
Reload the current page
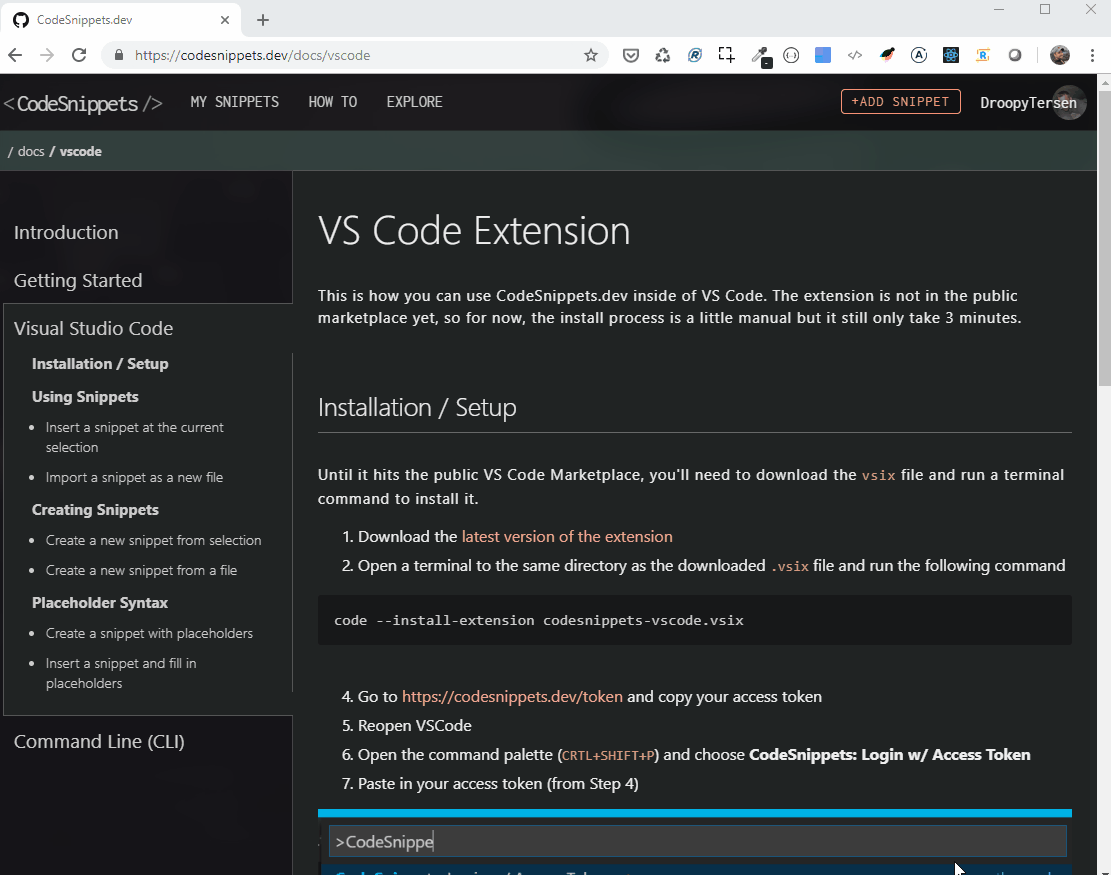tap(79, 55)
